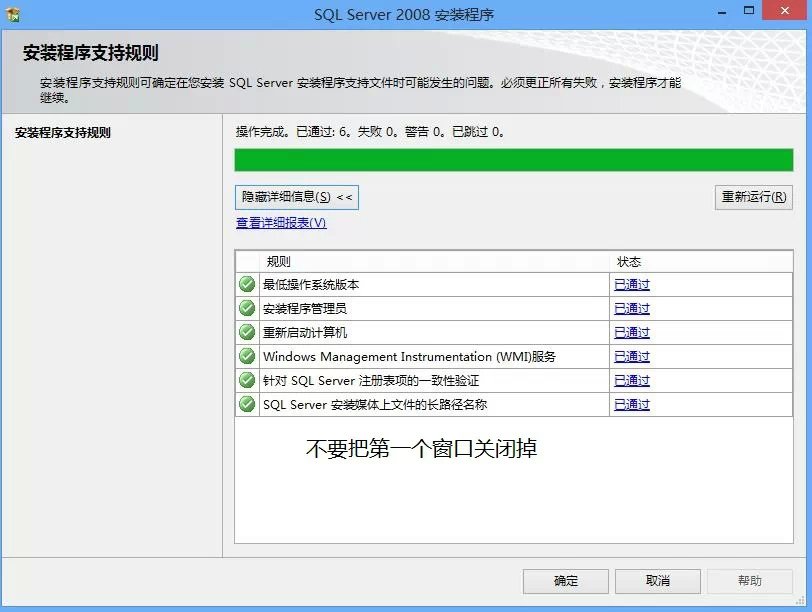Click the 状态 column header
This screenshot has height=612, width=812.
point(660,261)
